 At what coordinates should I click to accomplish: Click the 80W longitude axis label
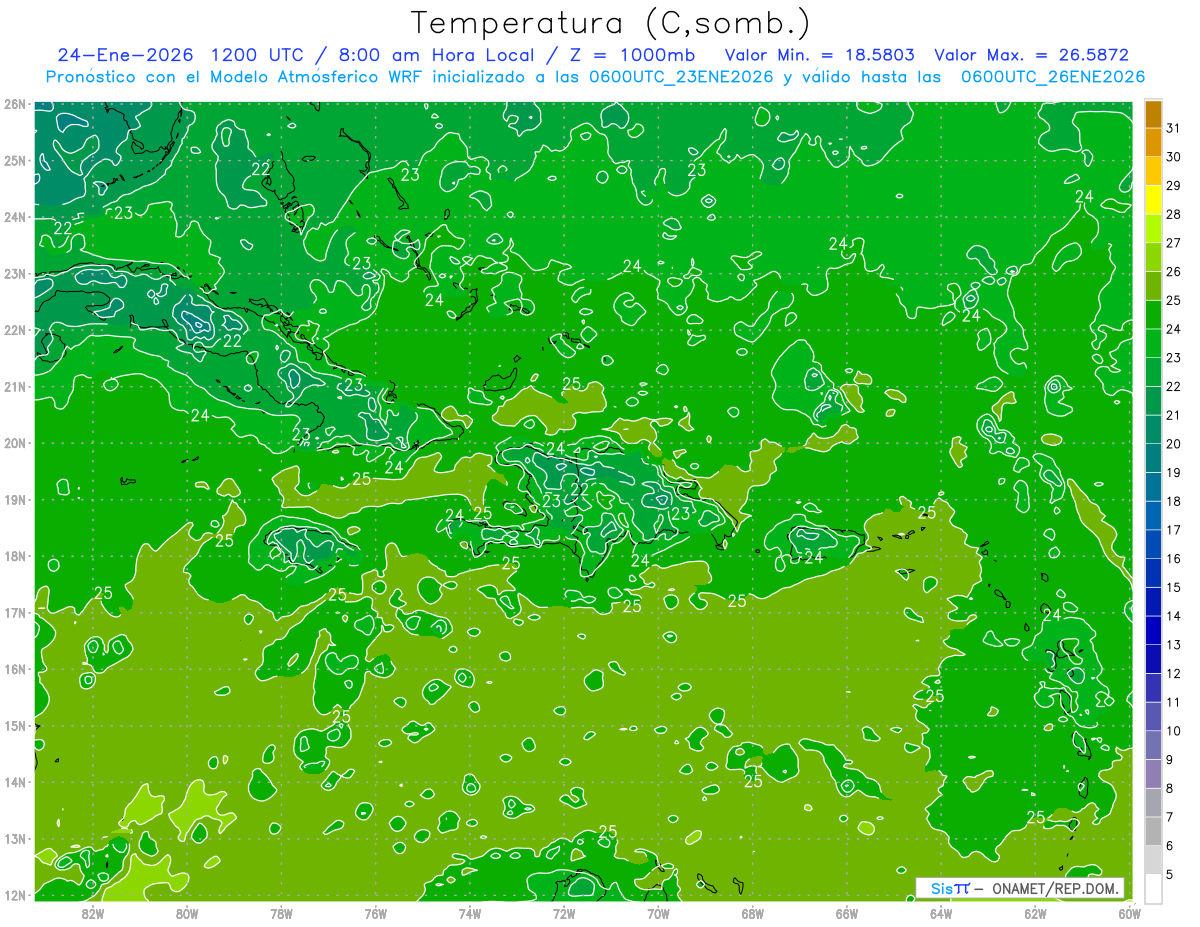point(186,913)
